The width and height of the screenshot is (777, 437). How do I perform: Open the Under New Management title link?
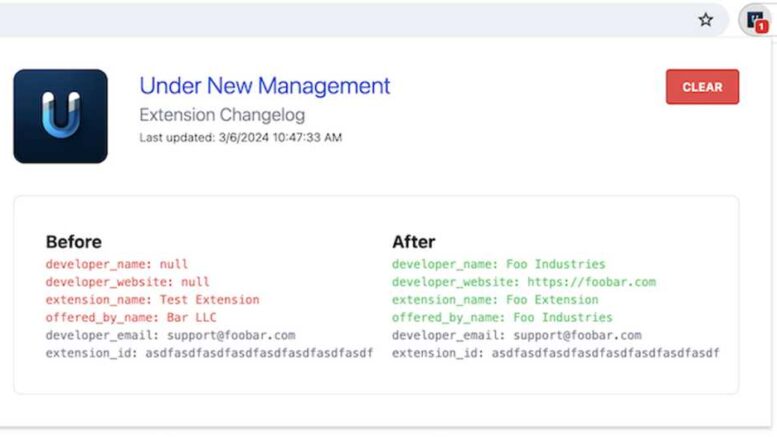coord(264,86)
